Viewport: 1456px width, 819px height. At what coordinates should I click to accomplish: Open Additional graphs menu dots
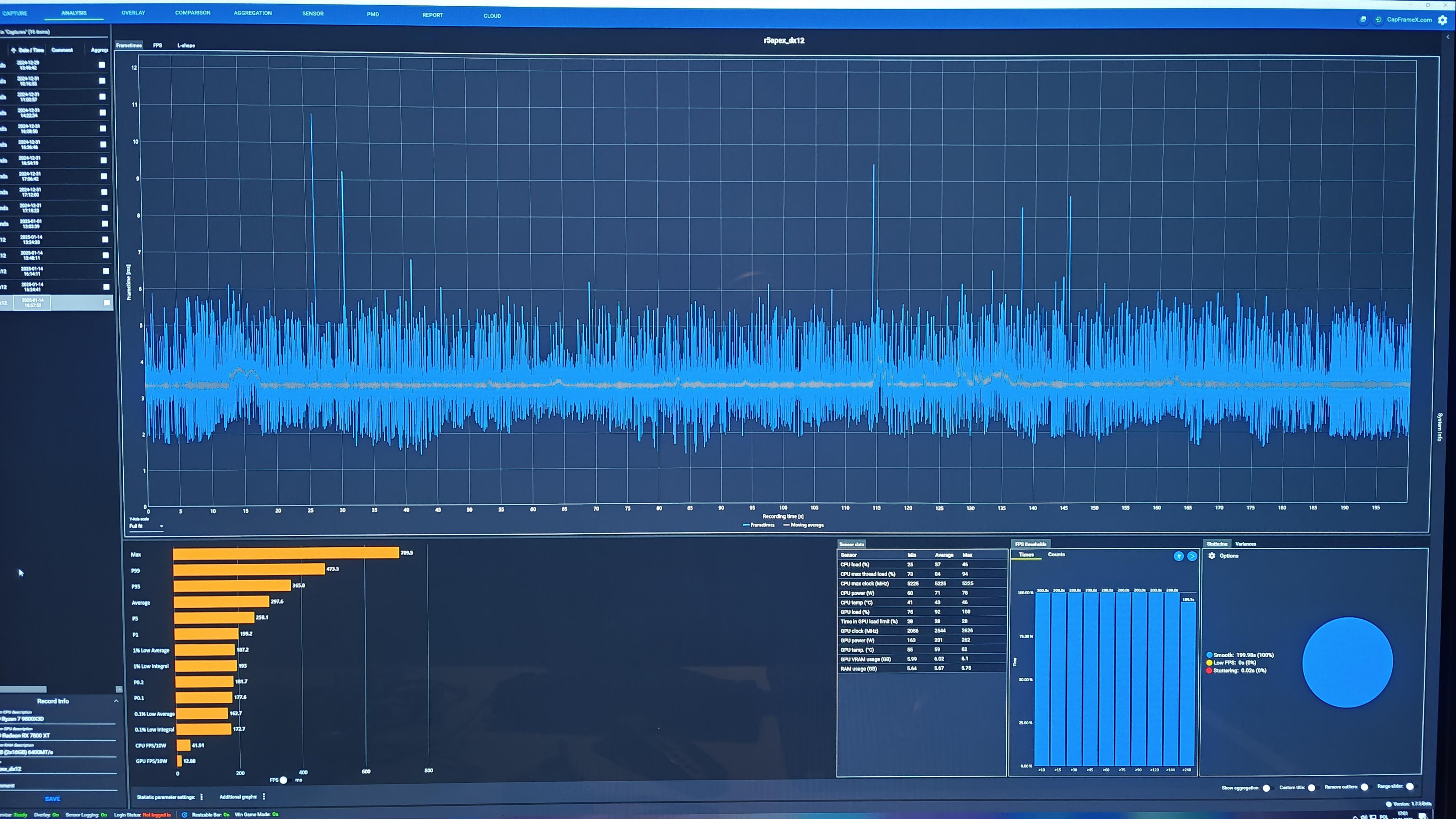tap(264, 796)
